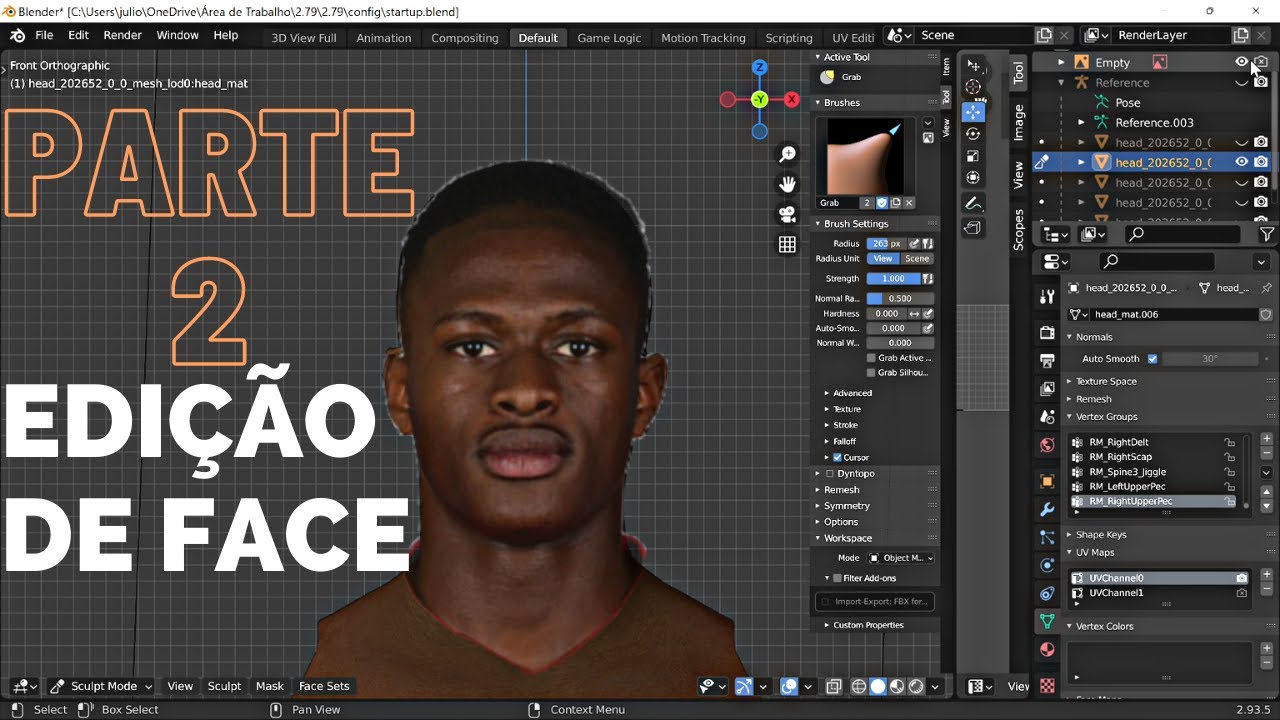
Task: Open the World properties tab
Action: click(1047, 445)
